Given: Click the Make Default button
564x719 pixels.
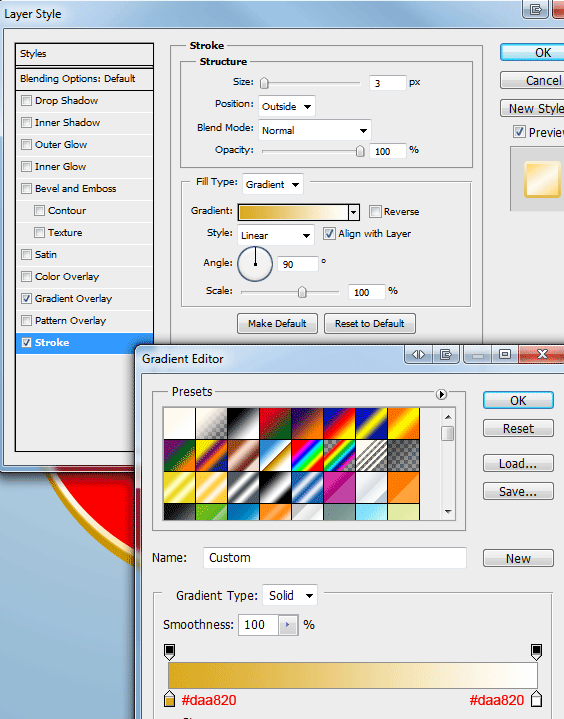Looking at the screenshot, I should coord(277,324).
